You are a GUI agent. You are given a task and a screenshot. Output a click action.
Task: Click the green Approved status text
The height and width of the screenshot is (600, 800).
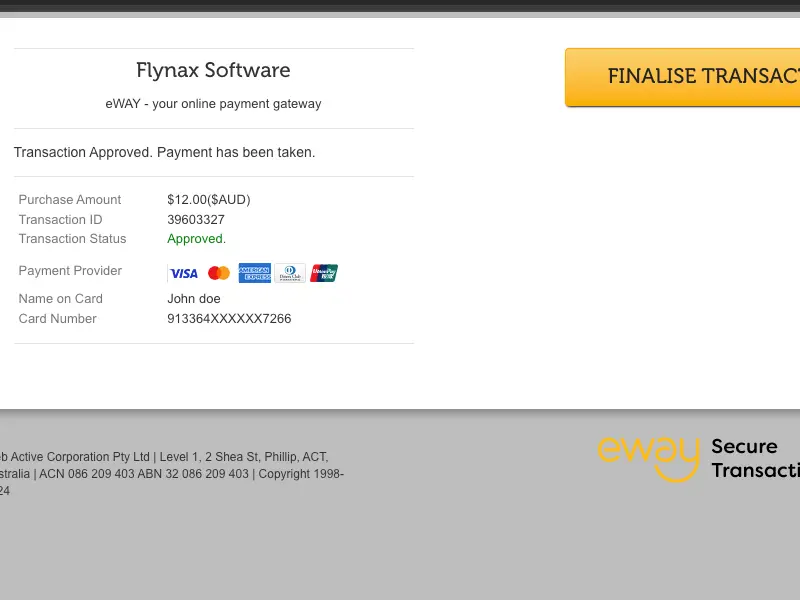pos(196,239)
